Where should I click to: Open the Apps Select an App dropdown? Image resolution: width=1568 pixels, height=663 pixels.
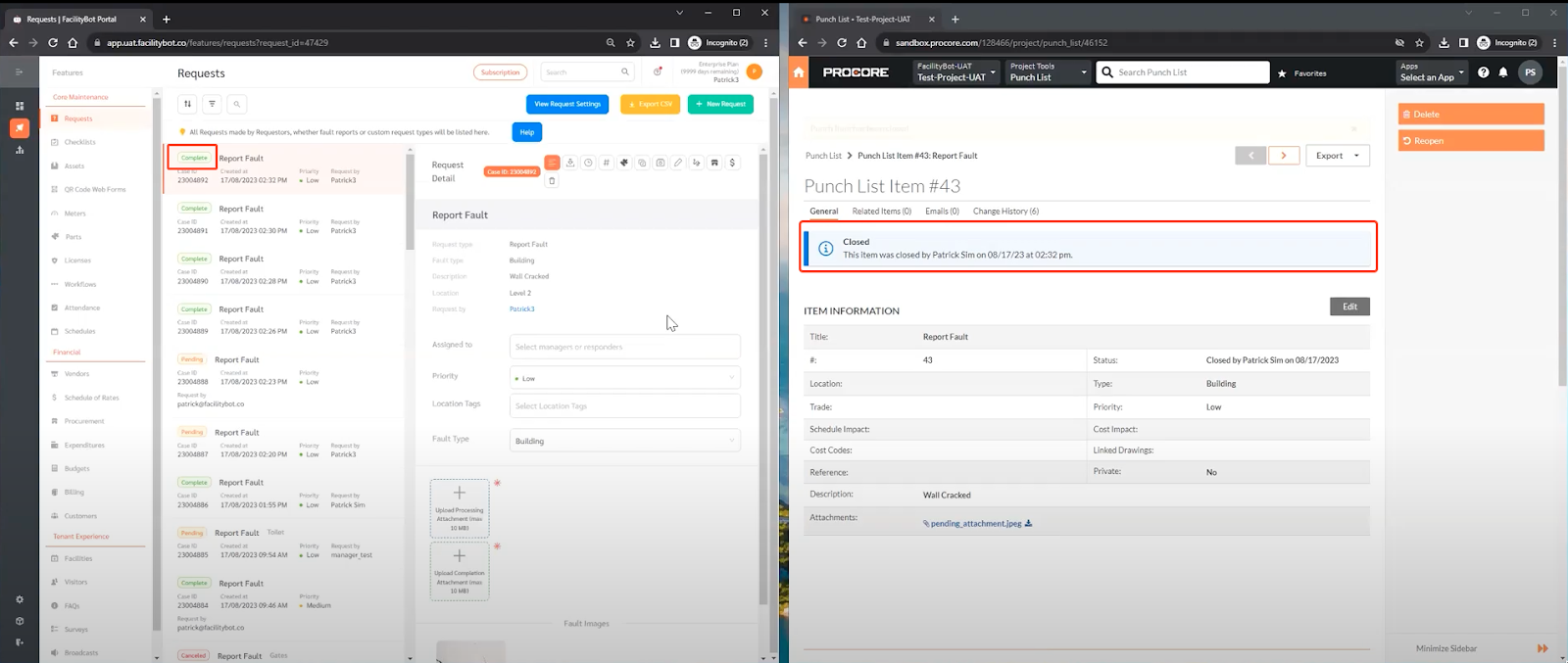[1432, 72]
